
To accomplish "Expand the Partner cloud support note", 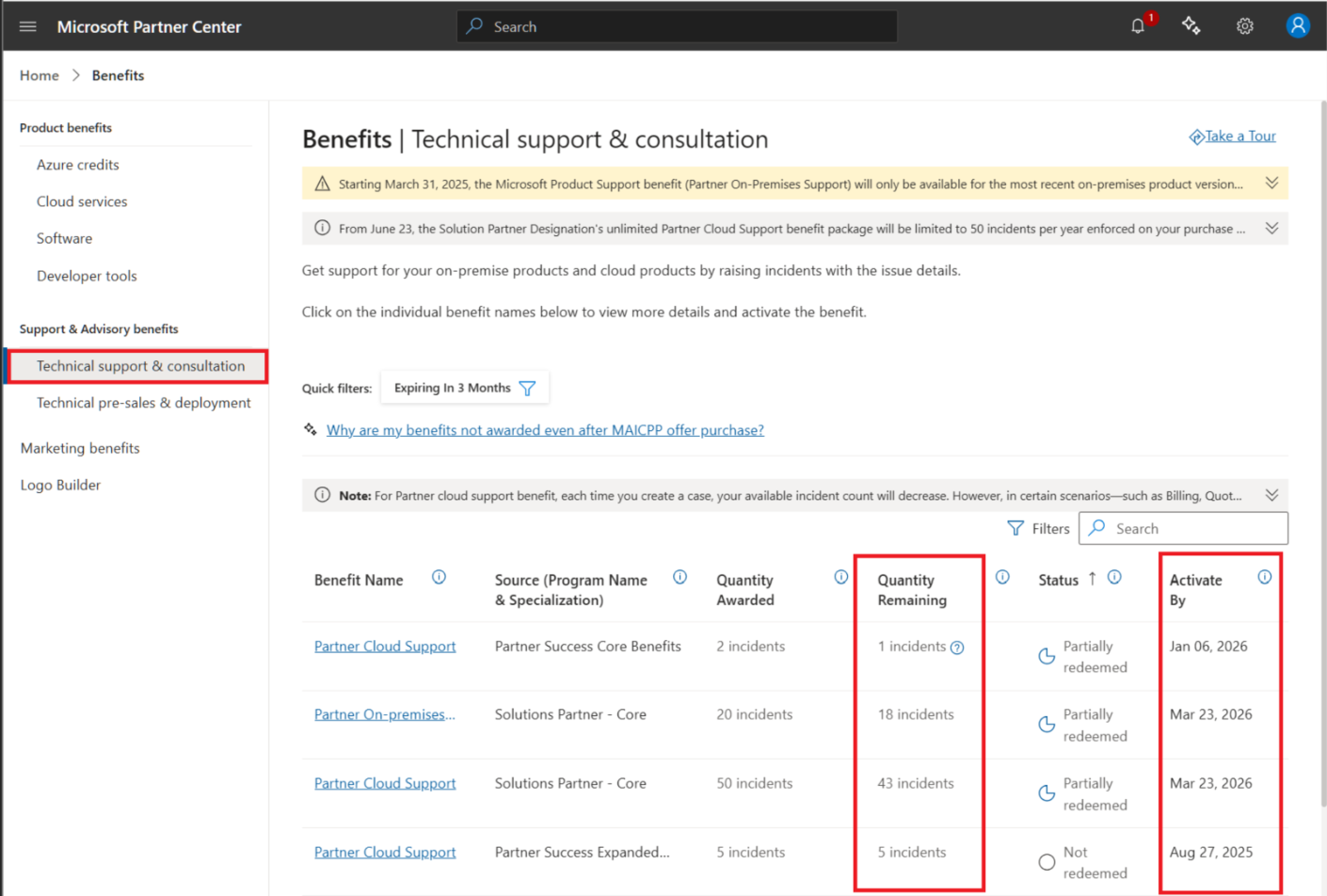I will click(1271, 495).
